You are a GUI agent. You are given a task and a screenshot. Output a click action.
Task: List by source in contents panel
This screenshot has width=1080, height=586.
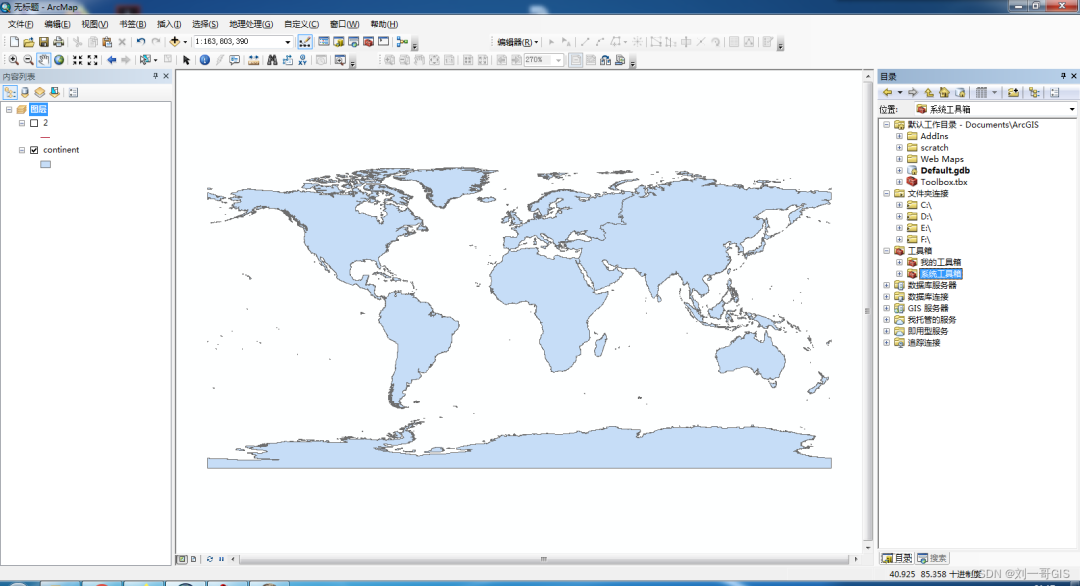coord(25,92)
